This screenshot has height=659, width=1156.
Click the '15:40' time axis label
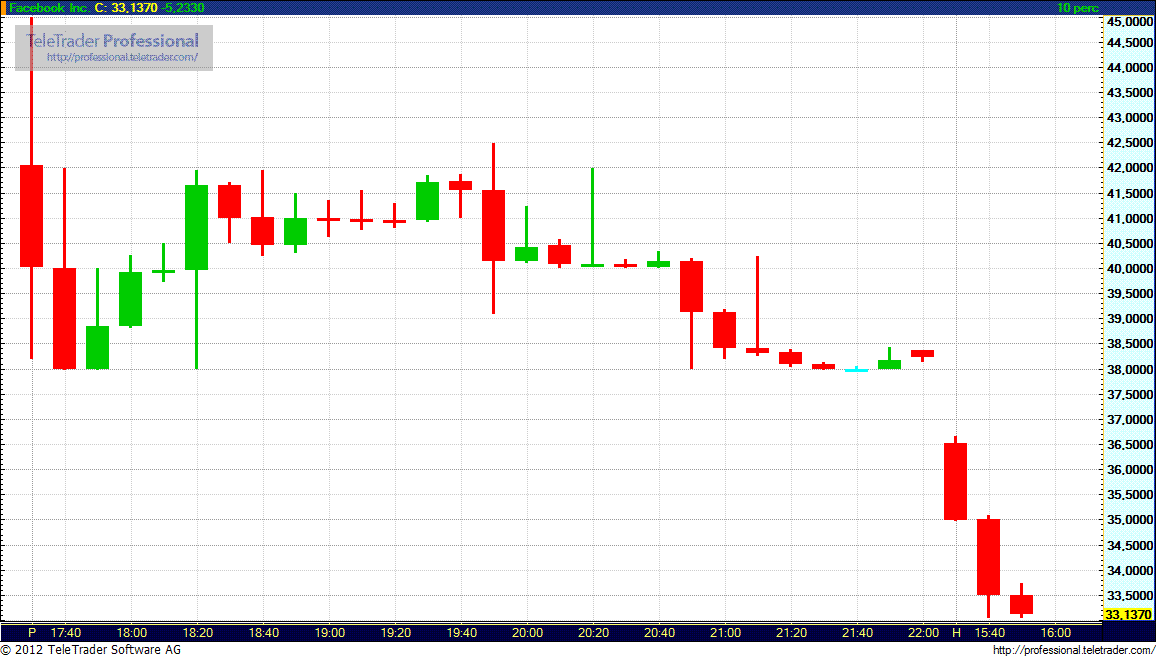[989, 632]
